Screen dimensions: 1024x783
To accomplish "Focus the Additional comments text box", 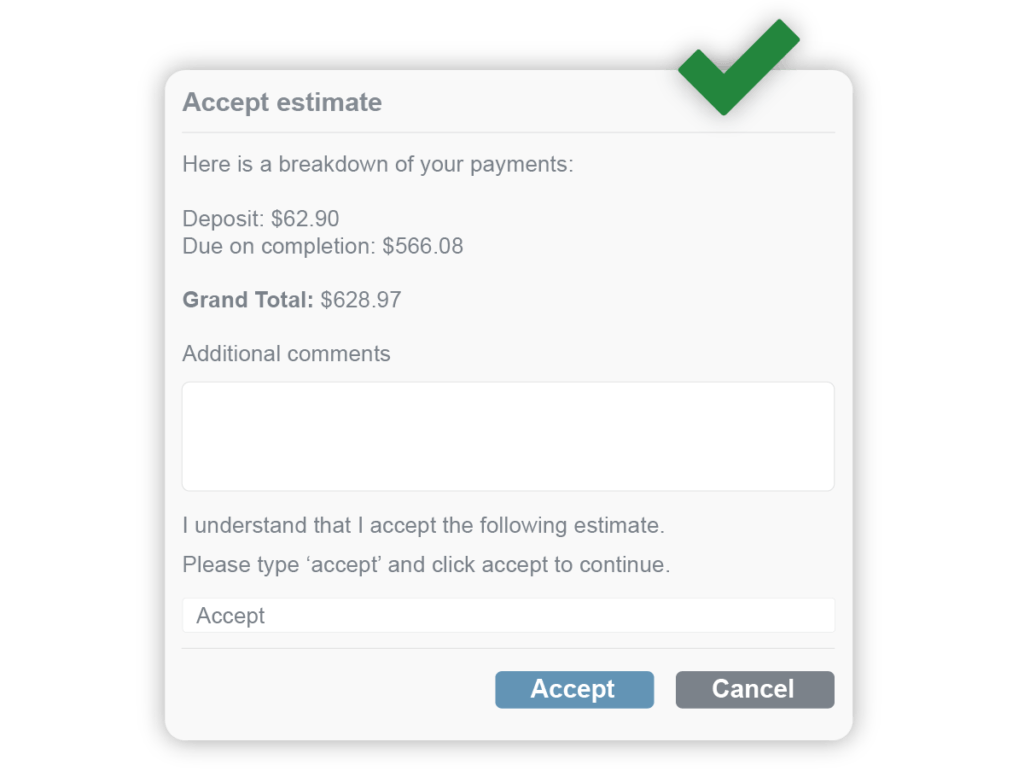I will 508,436.
